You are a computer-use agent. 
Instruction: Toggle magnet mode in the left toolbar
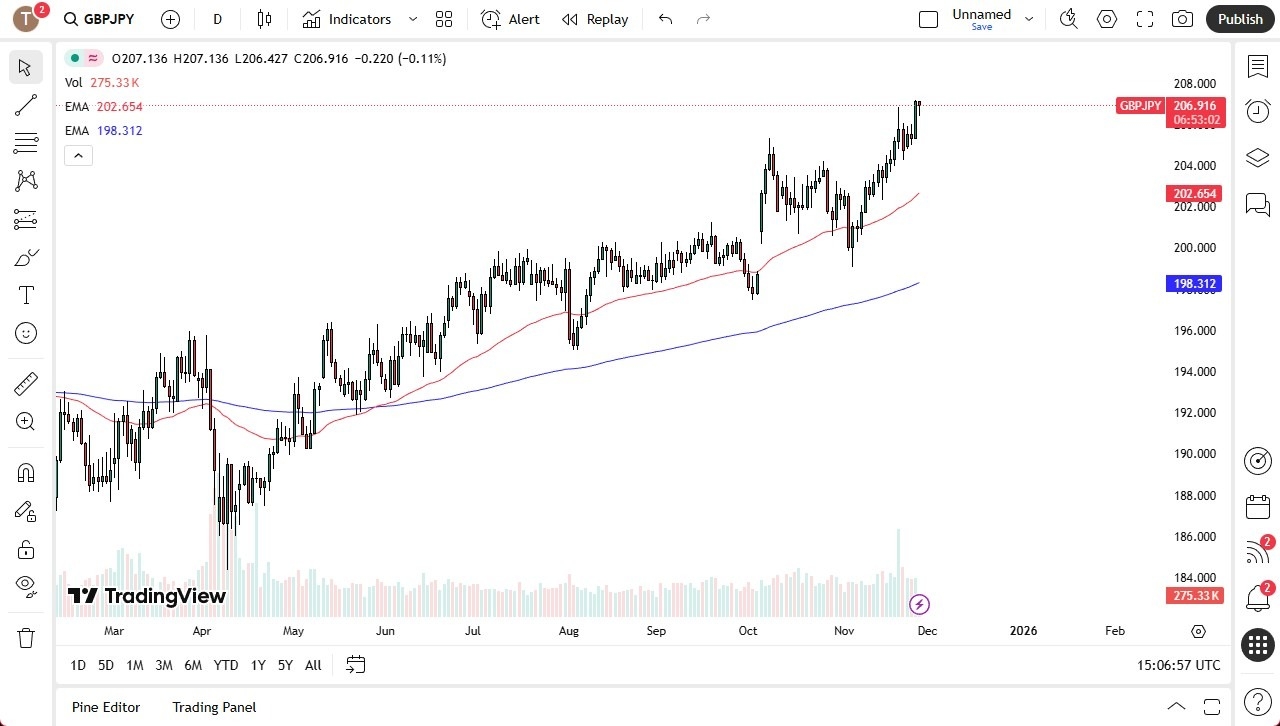(x=25, y=472)
